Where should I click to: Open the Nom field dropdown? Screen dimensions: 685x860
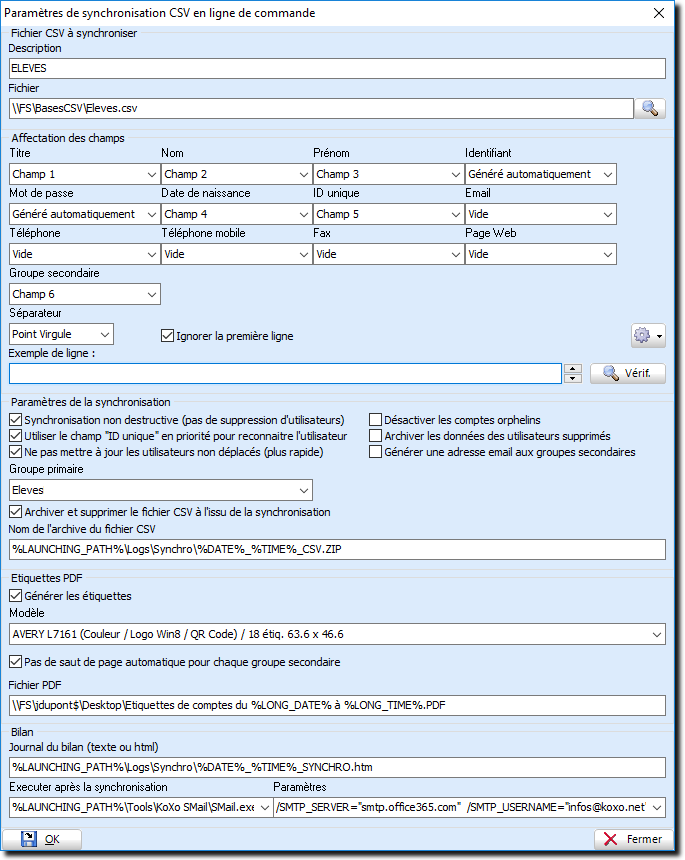coord(237,174)
